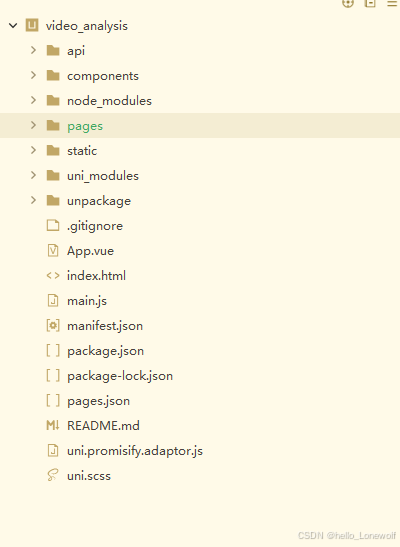Click the api folder icon
Screen dimensions: 400x547
(53, 51)
